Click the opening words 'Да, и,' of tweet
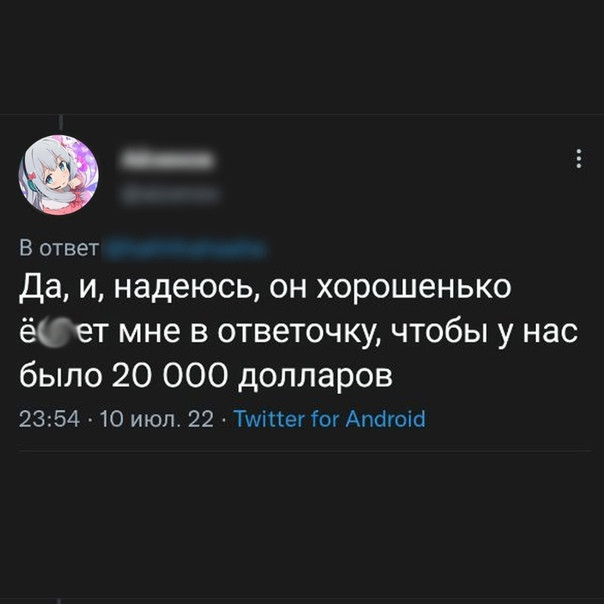The height and width of the screenshot is (604, 604). click(x=61, y=289)
